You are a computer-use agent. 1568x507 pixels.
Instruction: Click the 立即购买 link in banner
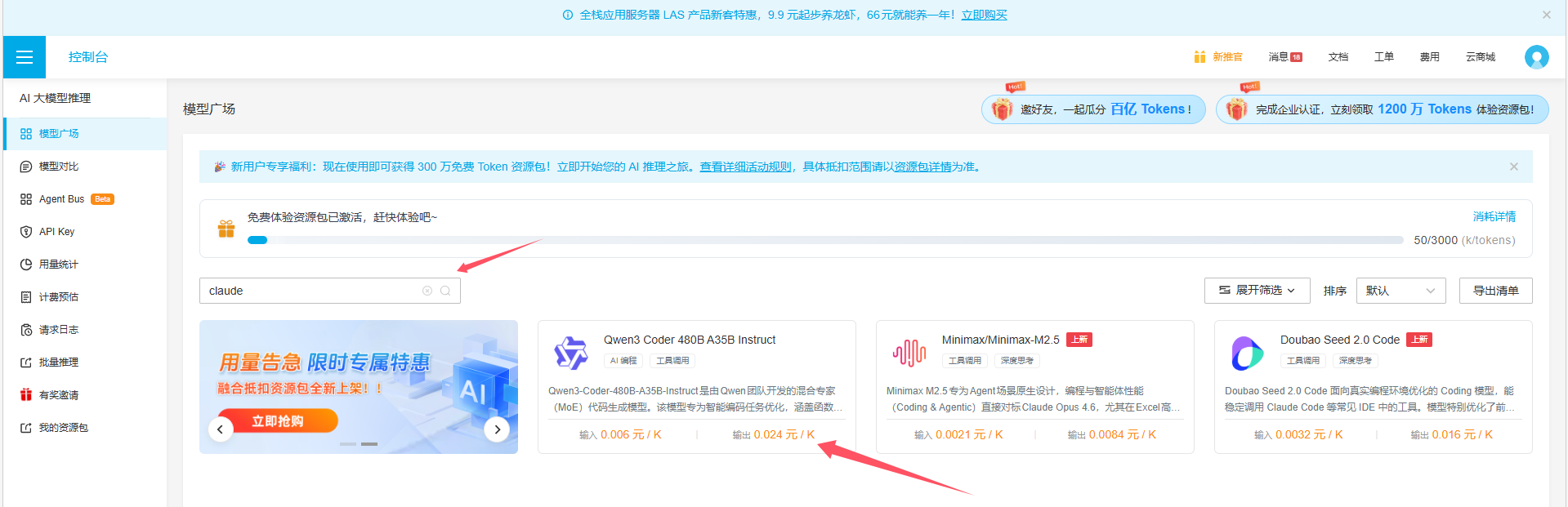pos(984,15)
